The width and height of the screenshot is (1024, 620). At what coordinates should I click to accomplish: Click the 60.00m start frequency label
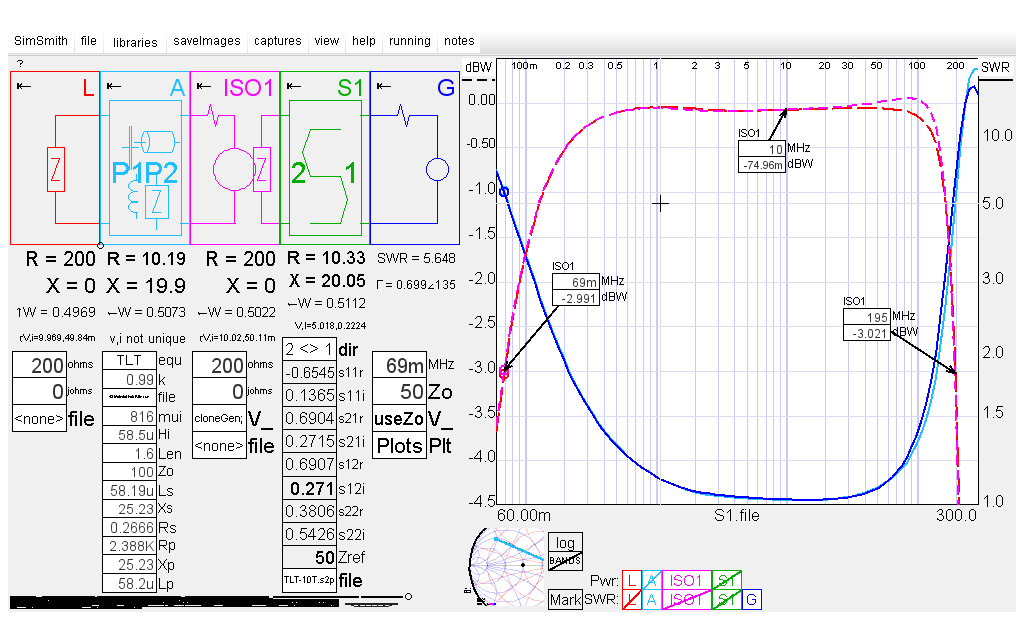pyautogui.click(x=524, y=515)
